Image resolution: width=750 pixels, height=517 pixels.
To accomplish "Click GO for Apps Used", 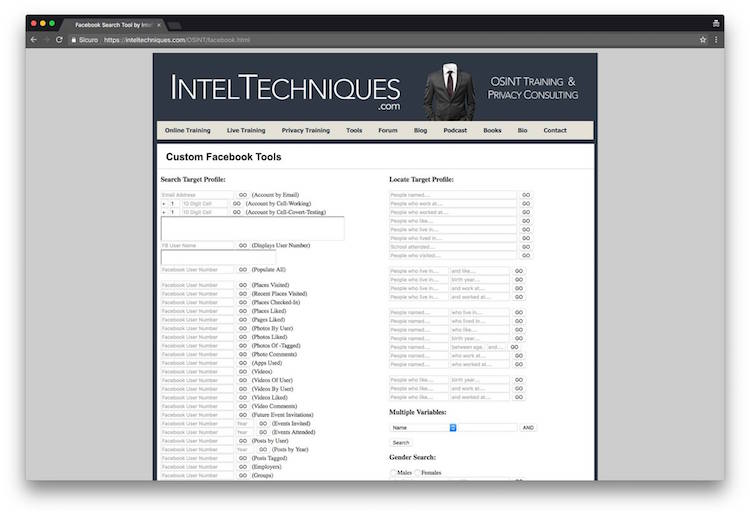I will (243, 363).
